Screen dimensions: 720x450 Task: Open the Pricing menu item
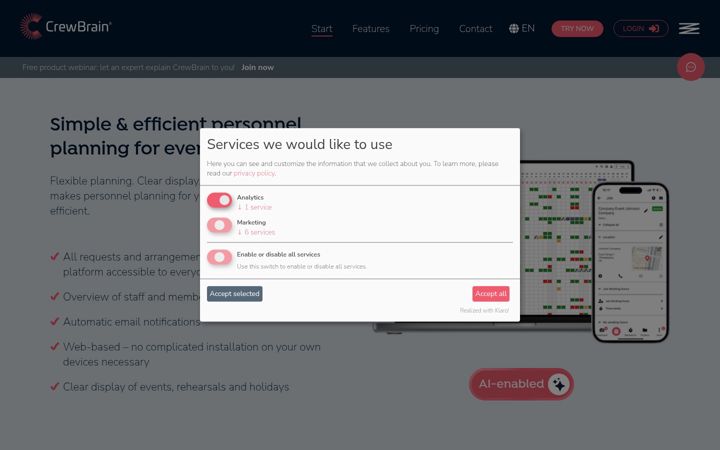[424, 28]
